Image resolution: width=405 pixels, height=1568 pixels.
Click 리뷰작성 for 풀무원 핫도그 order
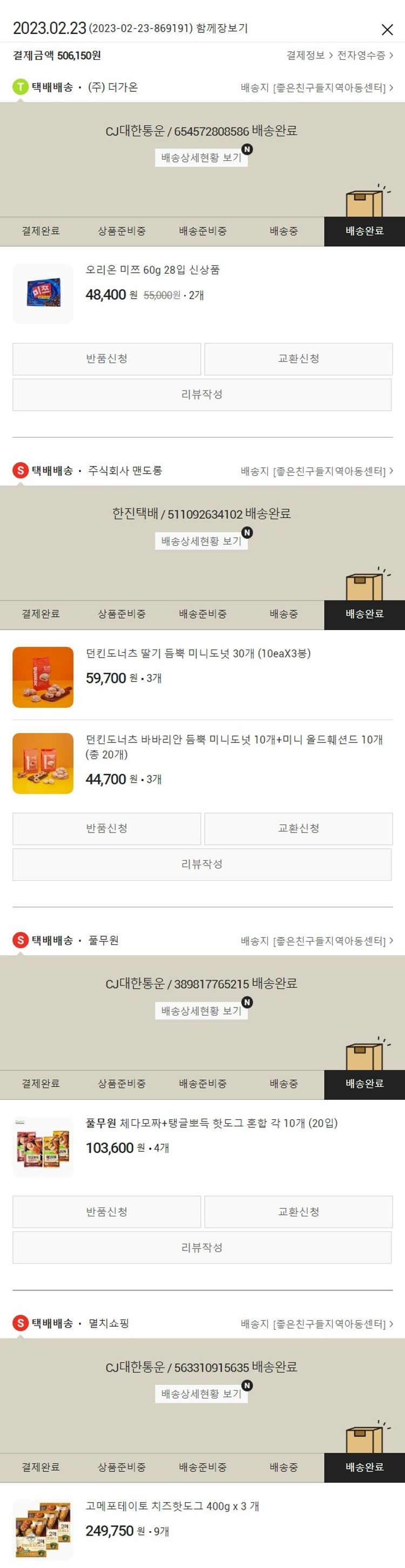202,1248
